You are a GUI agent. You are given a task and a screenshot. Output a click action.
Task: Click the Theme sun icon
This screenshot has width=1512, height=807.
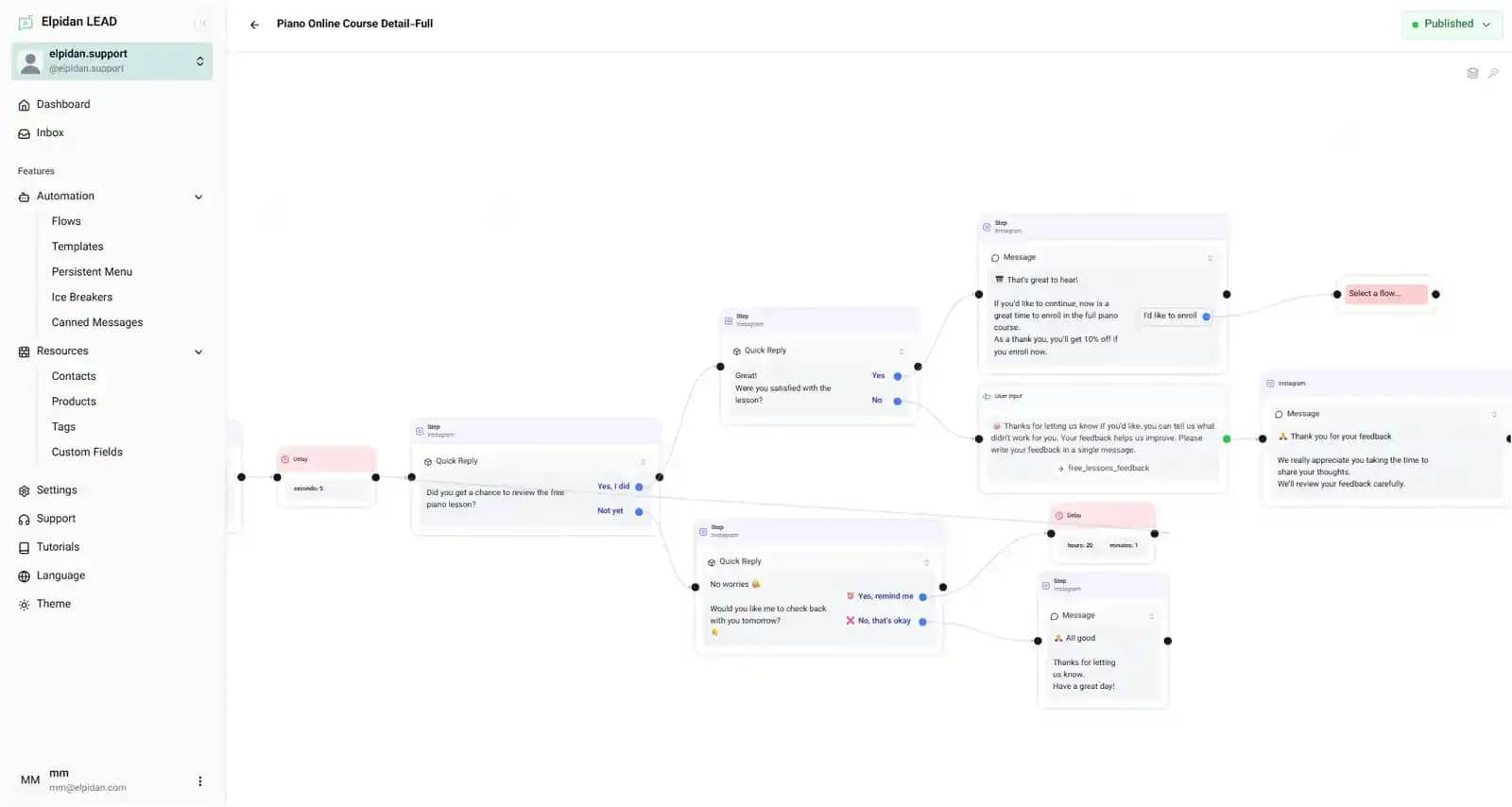click(x=25, y=605)
